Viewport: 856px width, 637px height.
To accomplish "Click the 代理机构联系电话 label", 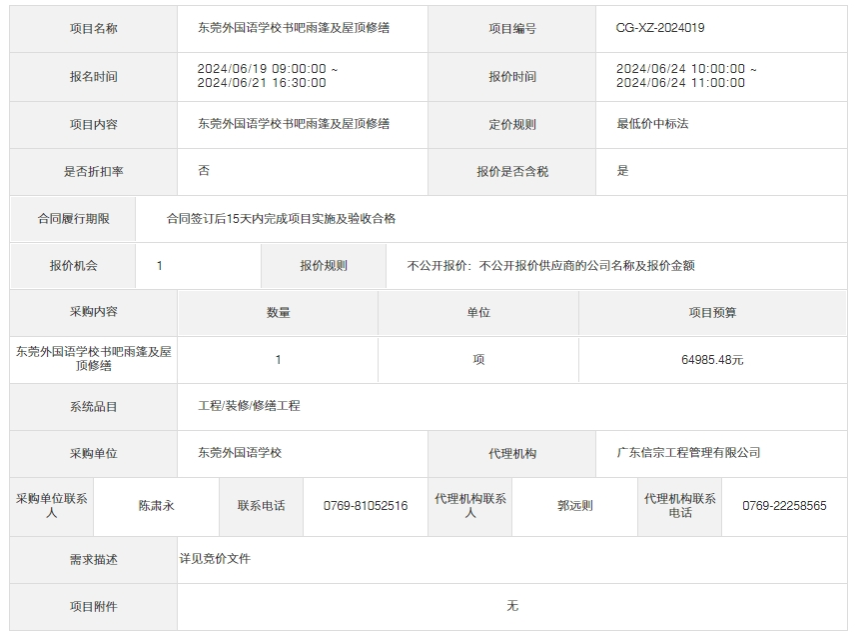I will [680, 506].
